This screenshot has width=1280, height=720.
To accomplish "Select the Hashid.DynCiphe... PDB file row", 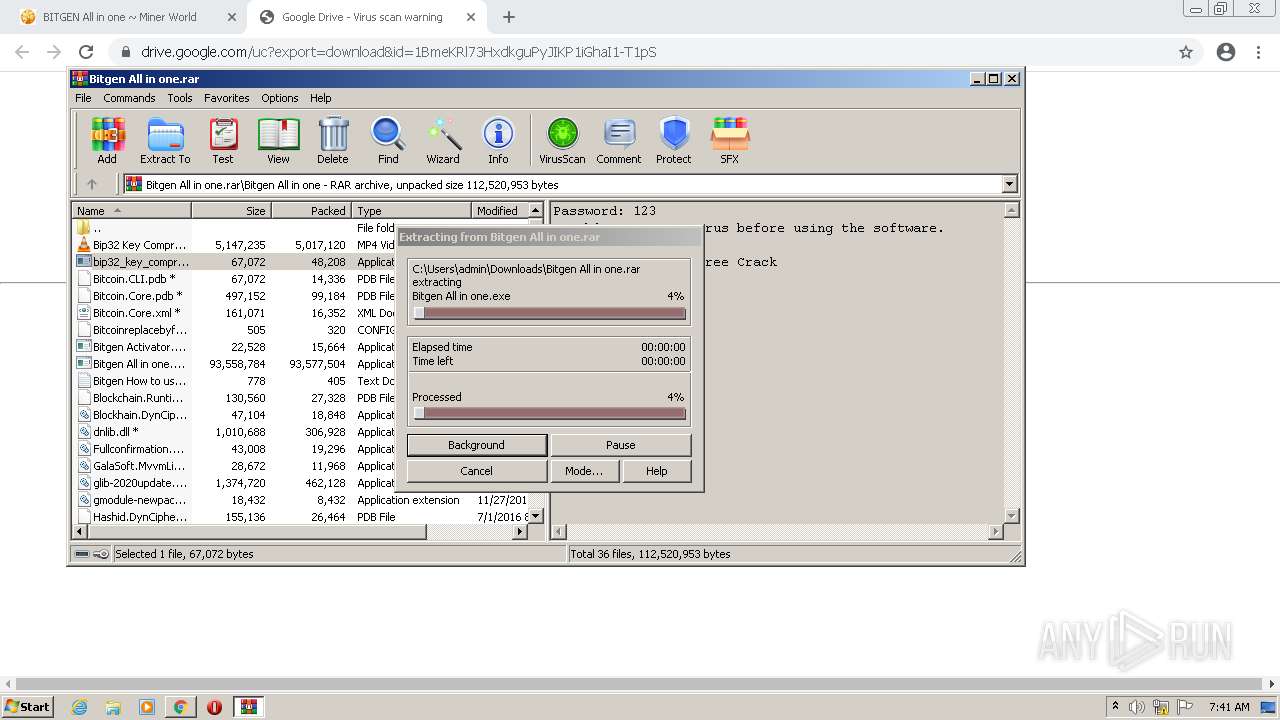I will 300,517.
